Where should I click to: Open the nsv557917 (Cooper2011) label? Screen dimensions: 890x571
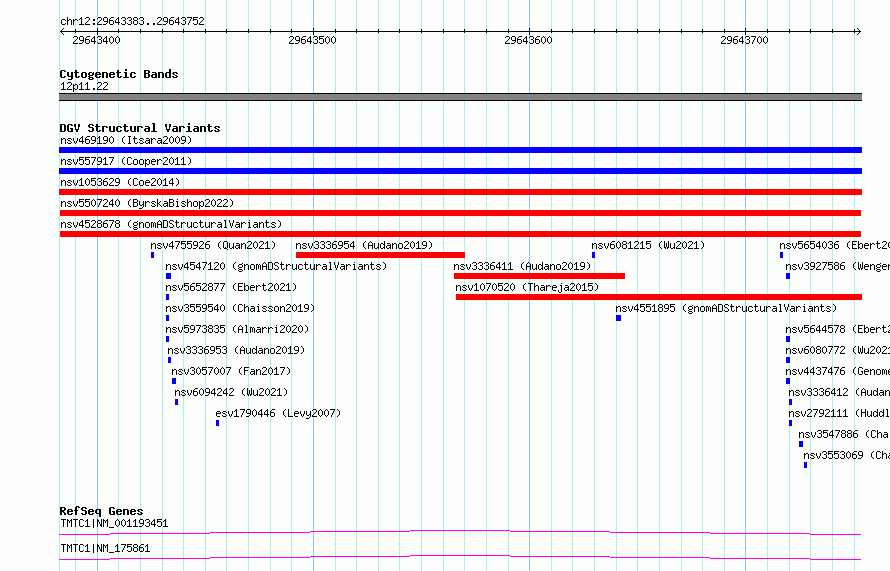(126, 161)
